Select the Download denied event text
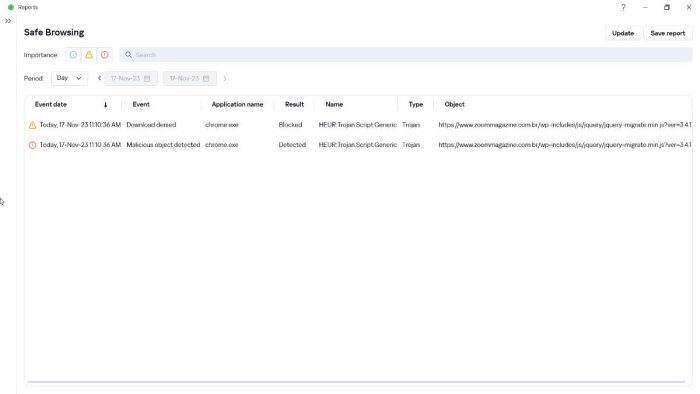This screenshot has height=394, width=700. click(x=151, y=125)
